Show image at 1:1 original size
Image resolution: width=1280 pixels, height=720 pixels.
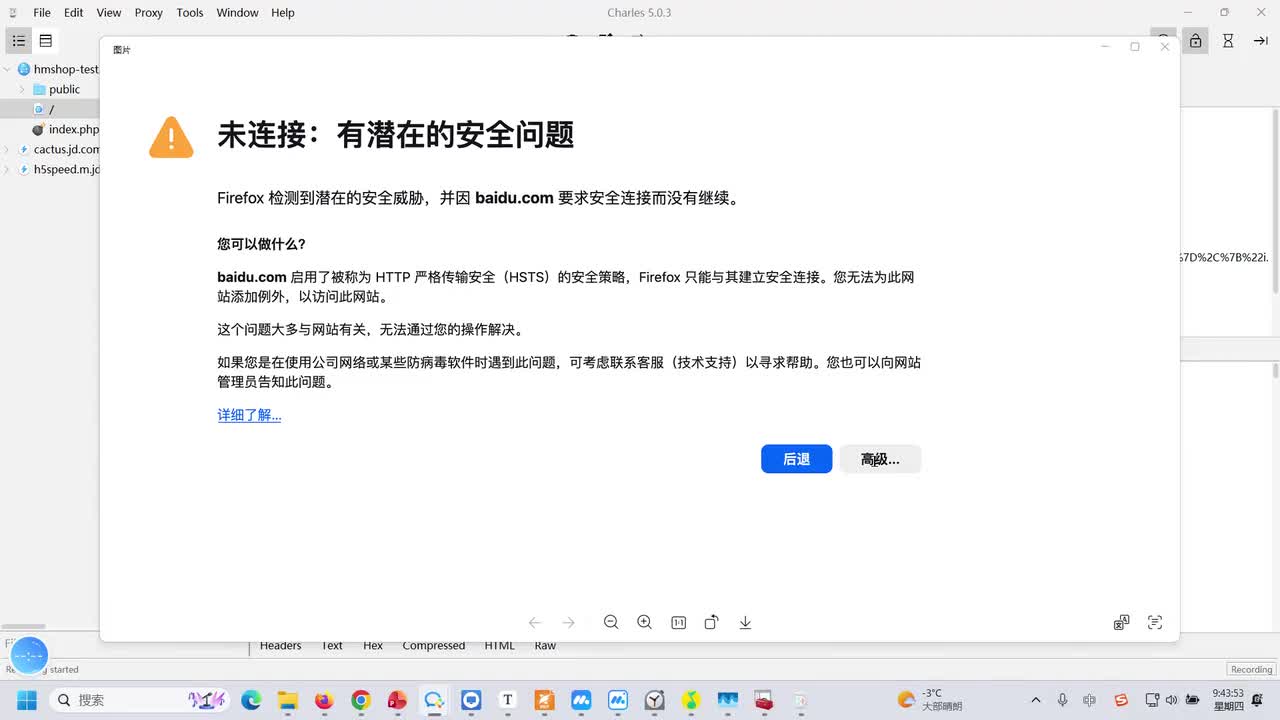coord(678,622)
